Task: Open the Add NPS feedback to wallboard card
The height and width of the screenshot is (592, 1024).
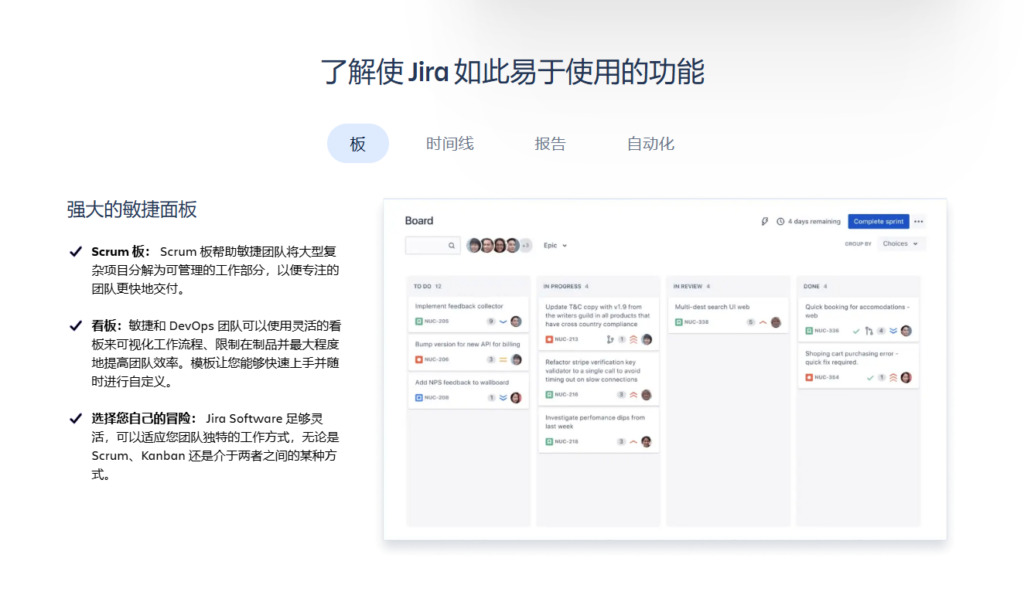Action: pyautogui.click(x=468, y=390)
